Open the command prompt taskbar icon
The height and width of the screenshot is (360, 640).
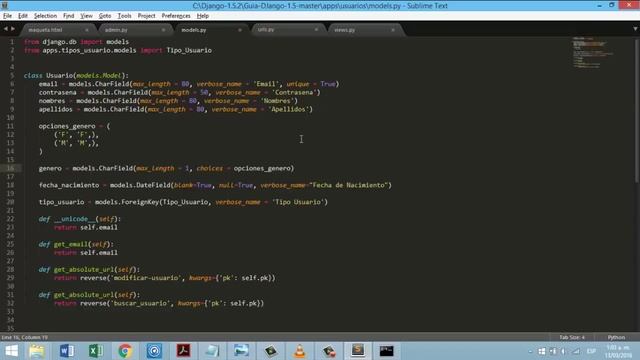pyautogui.click(x=387, y=351)
